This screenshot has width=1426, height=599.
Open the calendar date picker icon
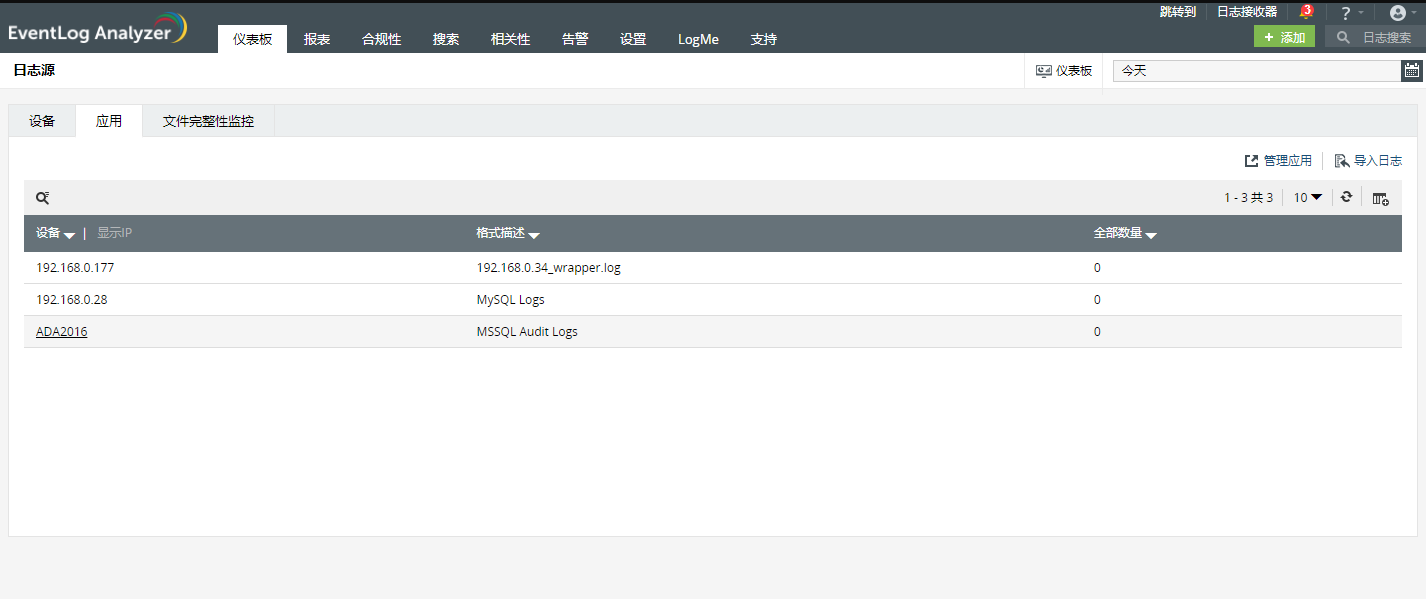[1411, 70]
